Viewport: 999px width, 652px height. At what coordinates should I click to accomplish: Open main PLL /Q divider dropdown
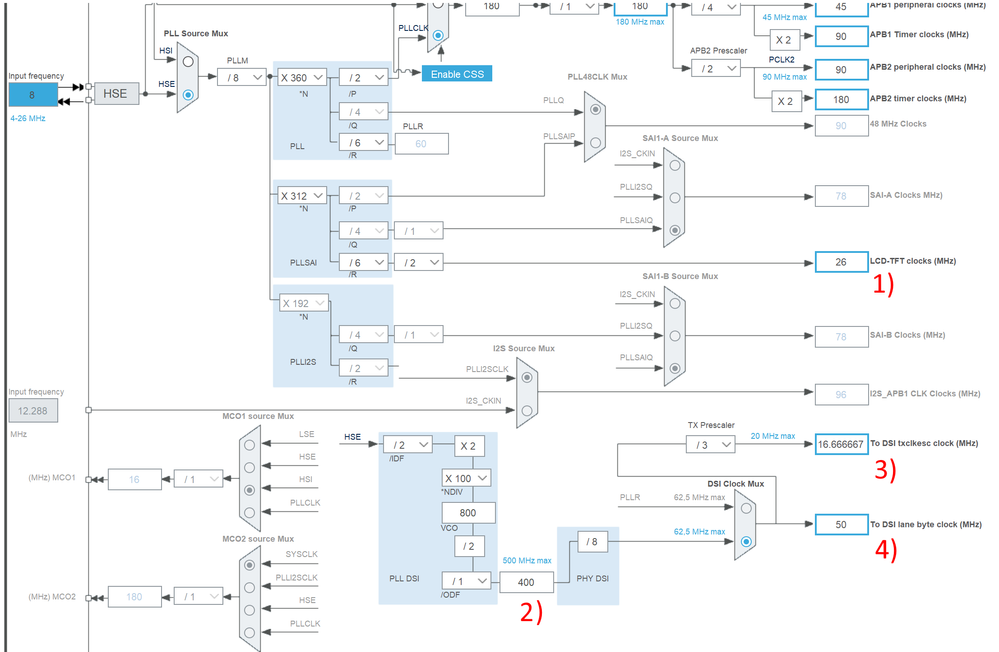[x=363, y=112]
